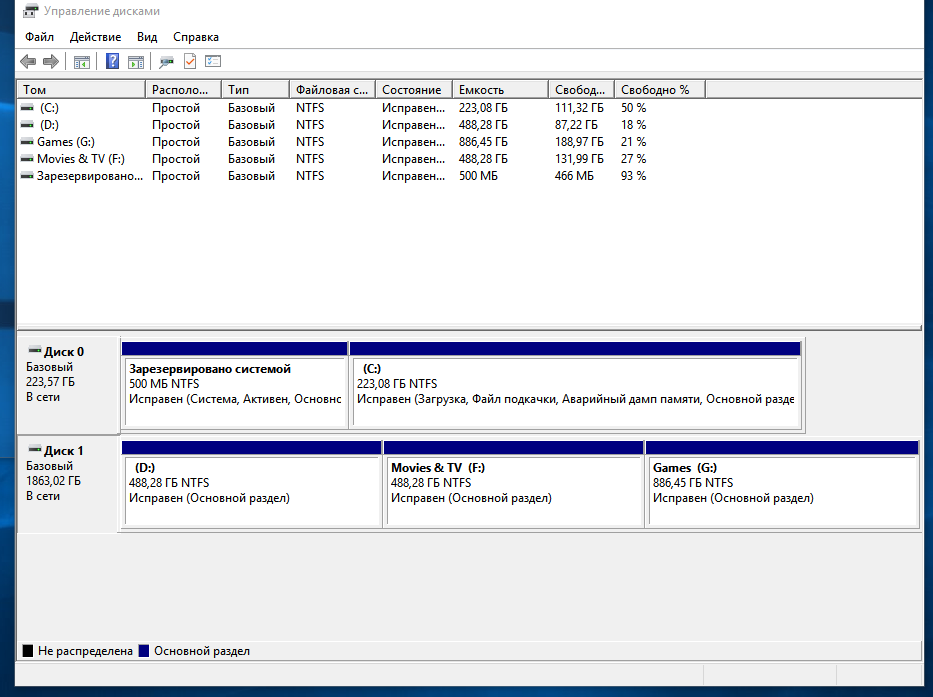Click the Back arrow toolbar icon

(x=28, y=62)
